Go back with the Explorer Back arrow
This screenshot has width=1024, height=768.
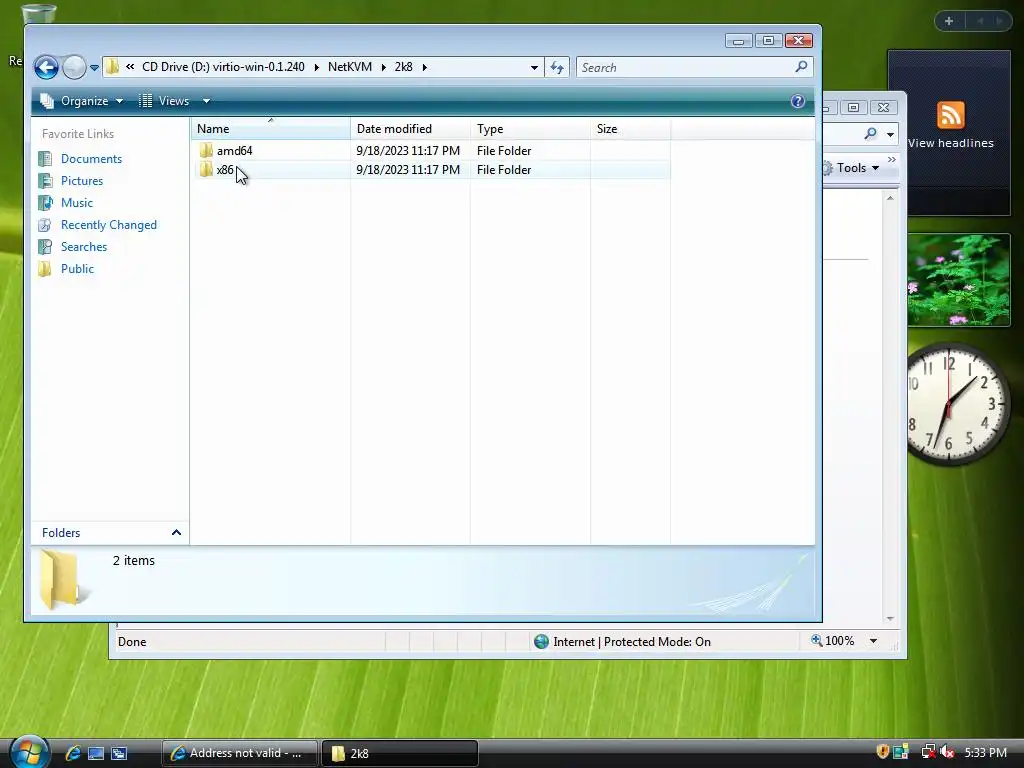(x=46, y=67)
